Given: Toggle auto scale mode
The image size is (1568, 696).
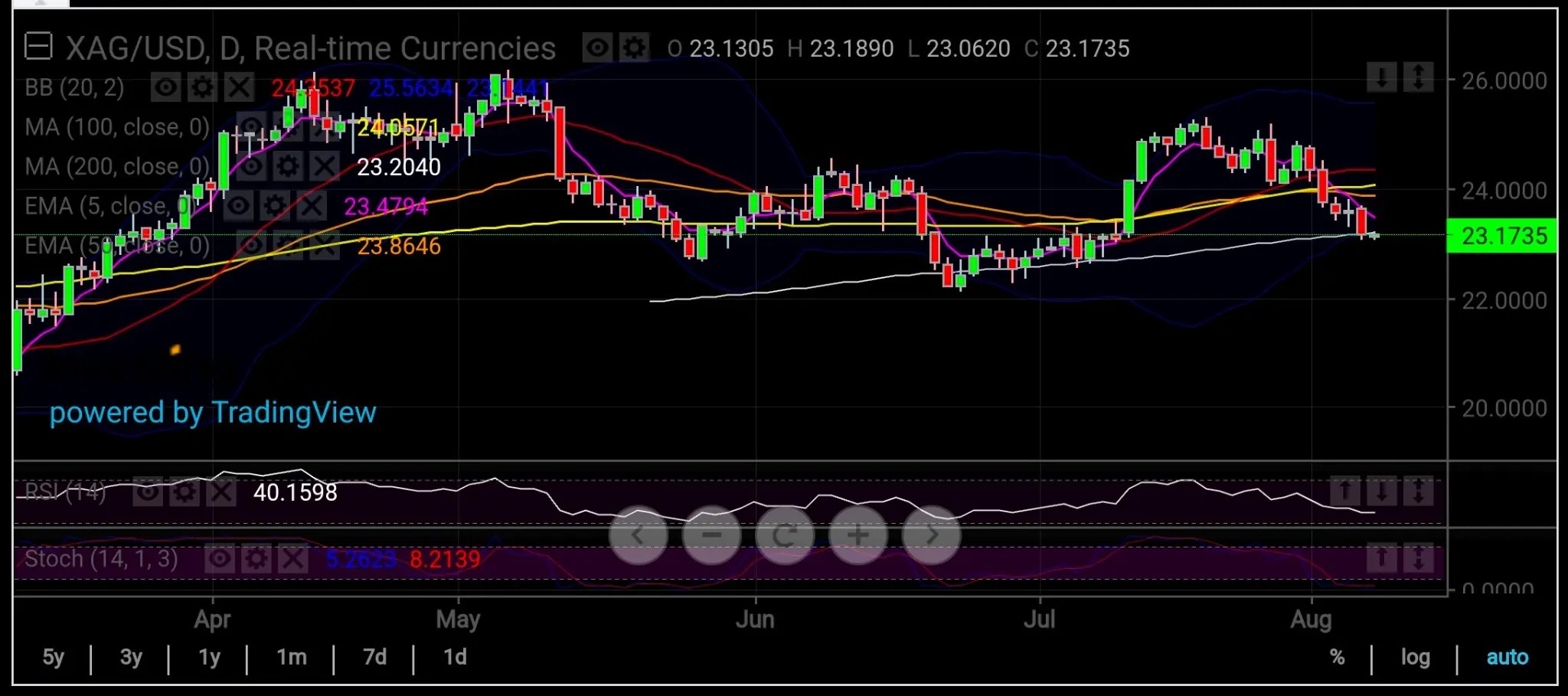Looking at the screenshot, I should point(1507,657).
